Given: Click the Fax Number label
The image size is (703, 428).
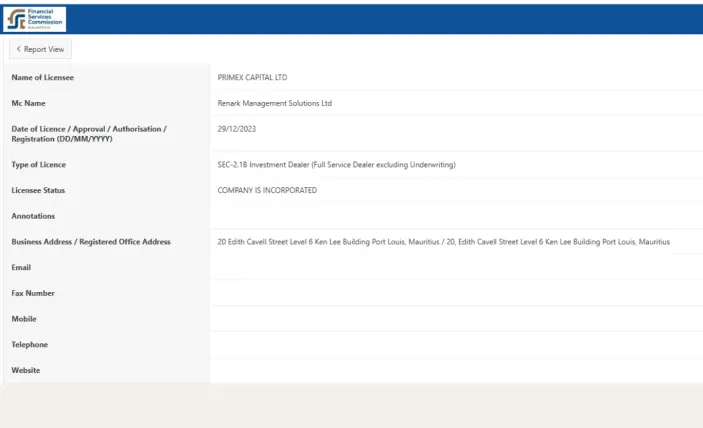Looking at the screenshot, I should [33, 293].
